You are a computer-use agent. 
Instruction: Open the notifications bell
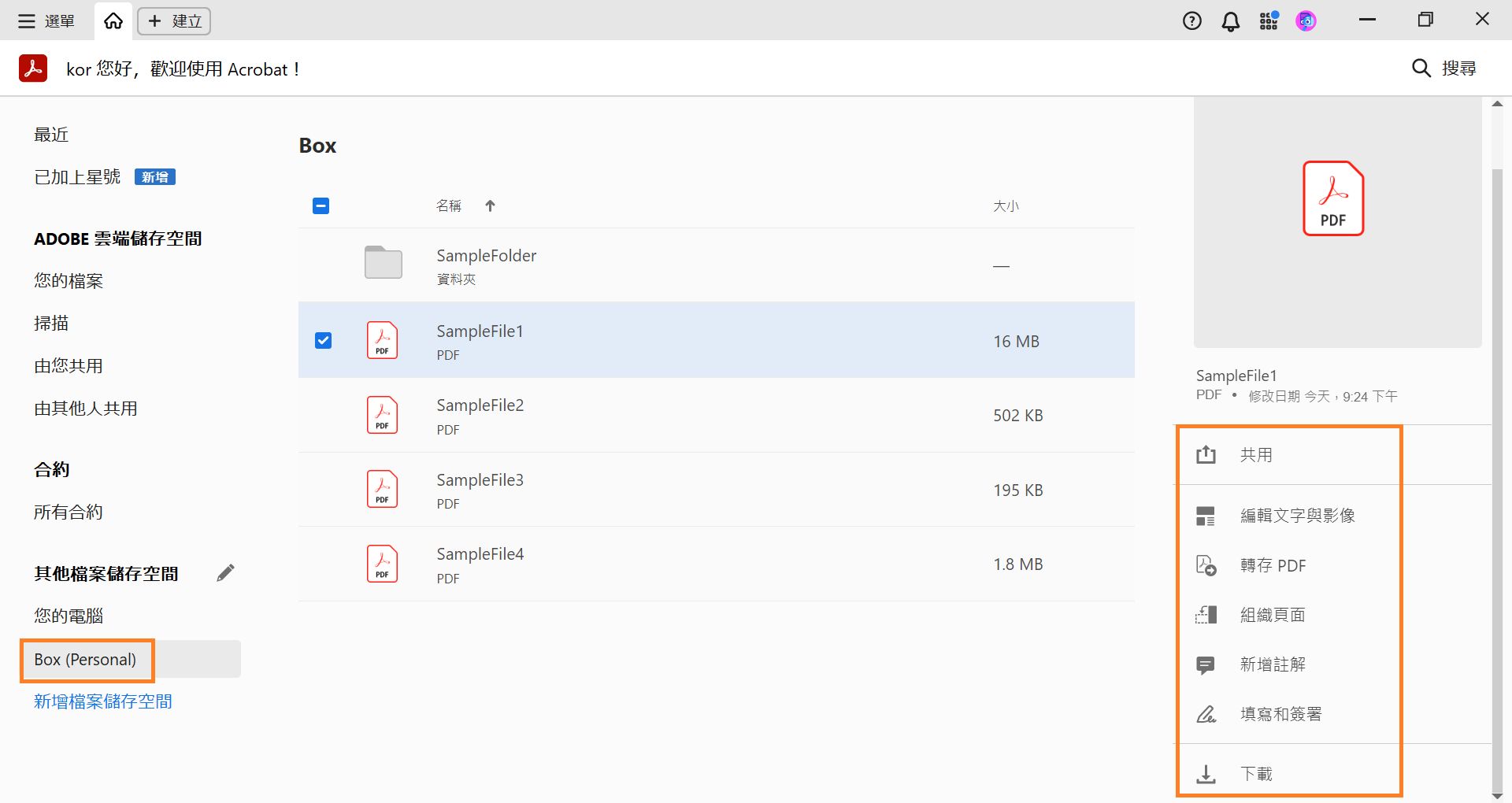pos(1230,21)
